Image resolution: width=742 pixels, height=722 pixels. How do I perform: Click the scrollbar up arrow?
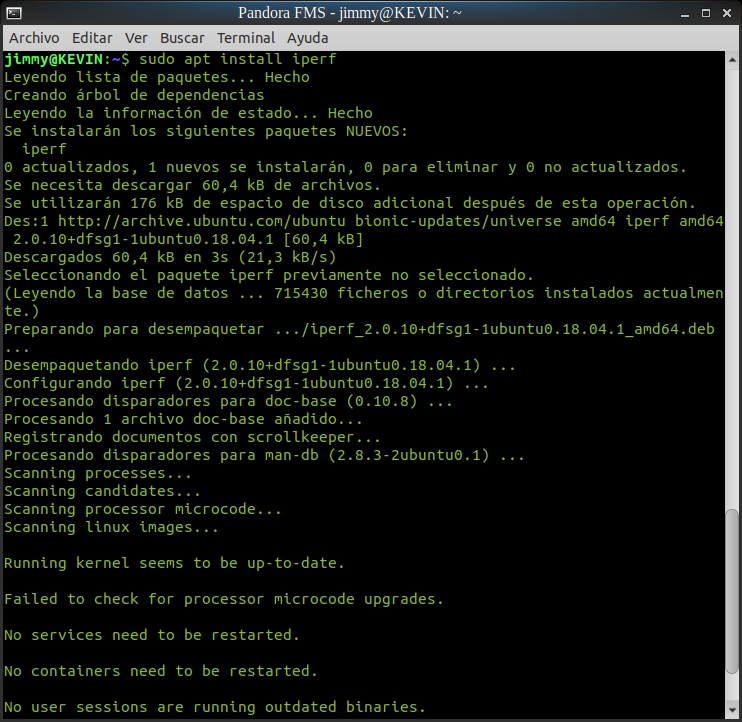pyautogui.click(x=734, y=58)
